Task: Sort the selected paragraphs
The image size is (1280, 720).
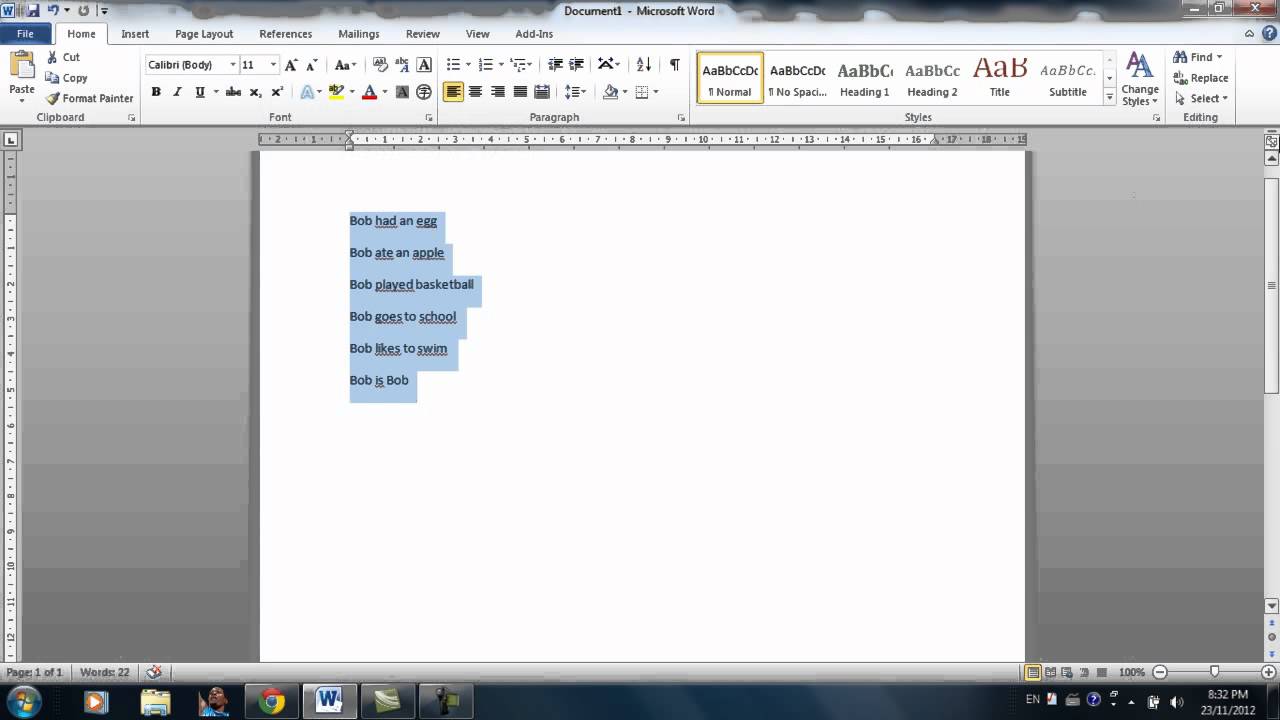Action: tap(644, 65)
